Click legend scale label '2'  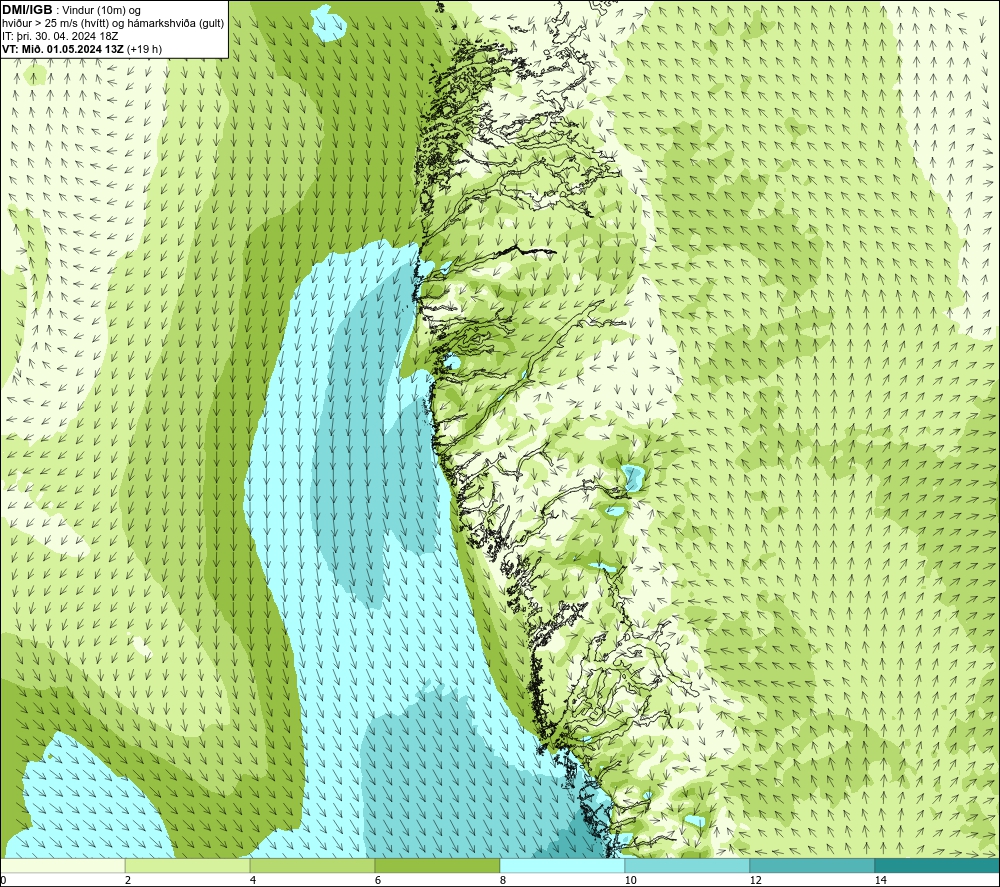[x=128, y=880]
